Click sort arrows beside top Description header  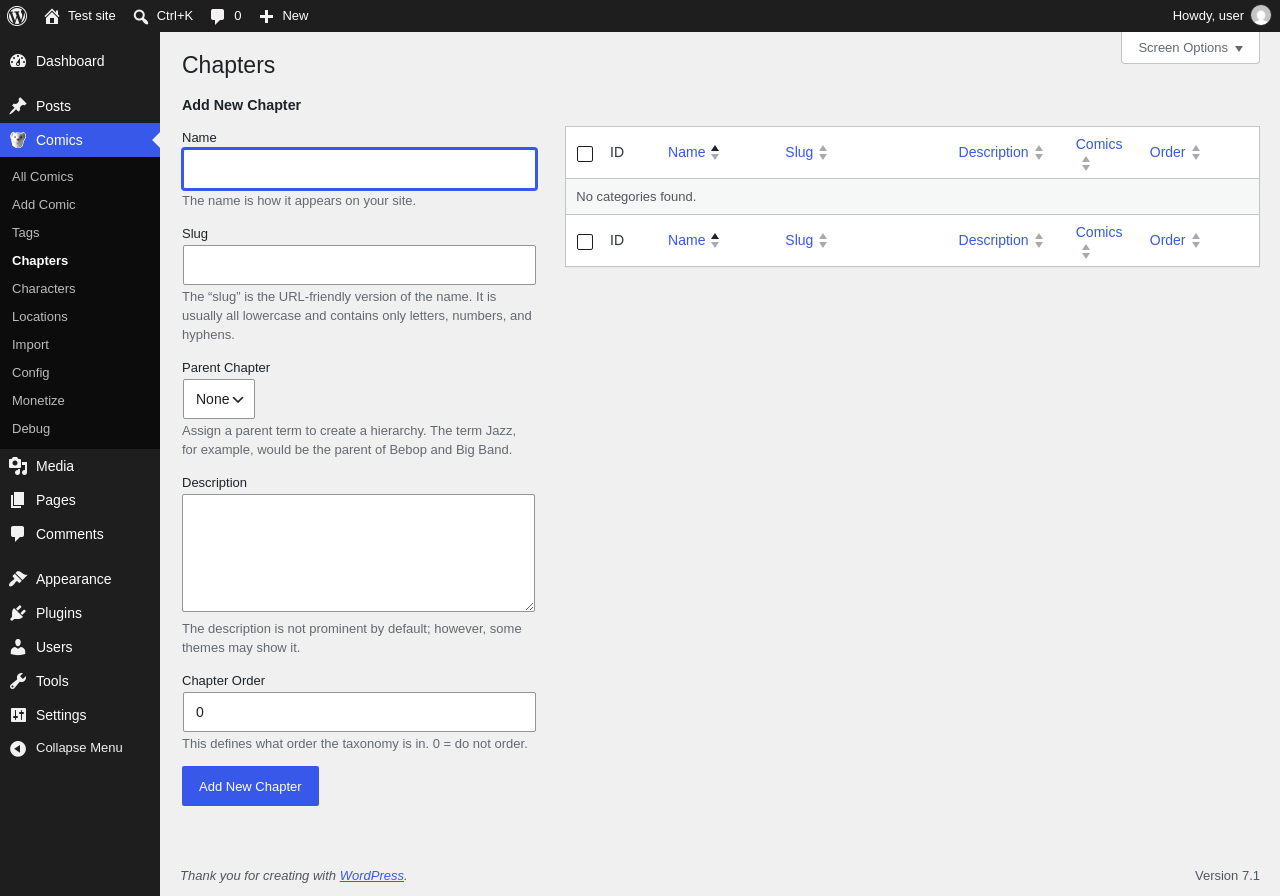[1039, 152]
